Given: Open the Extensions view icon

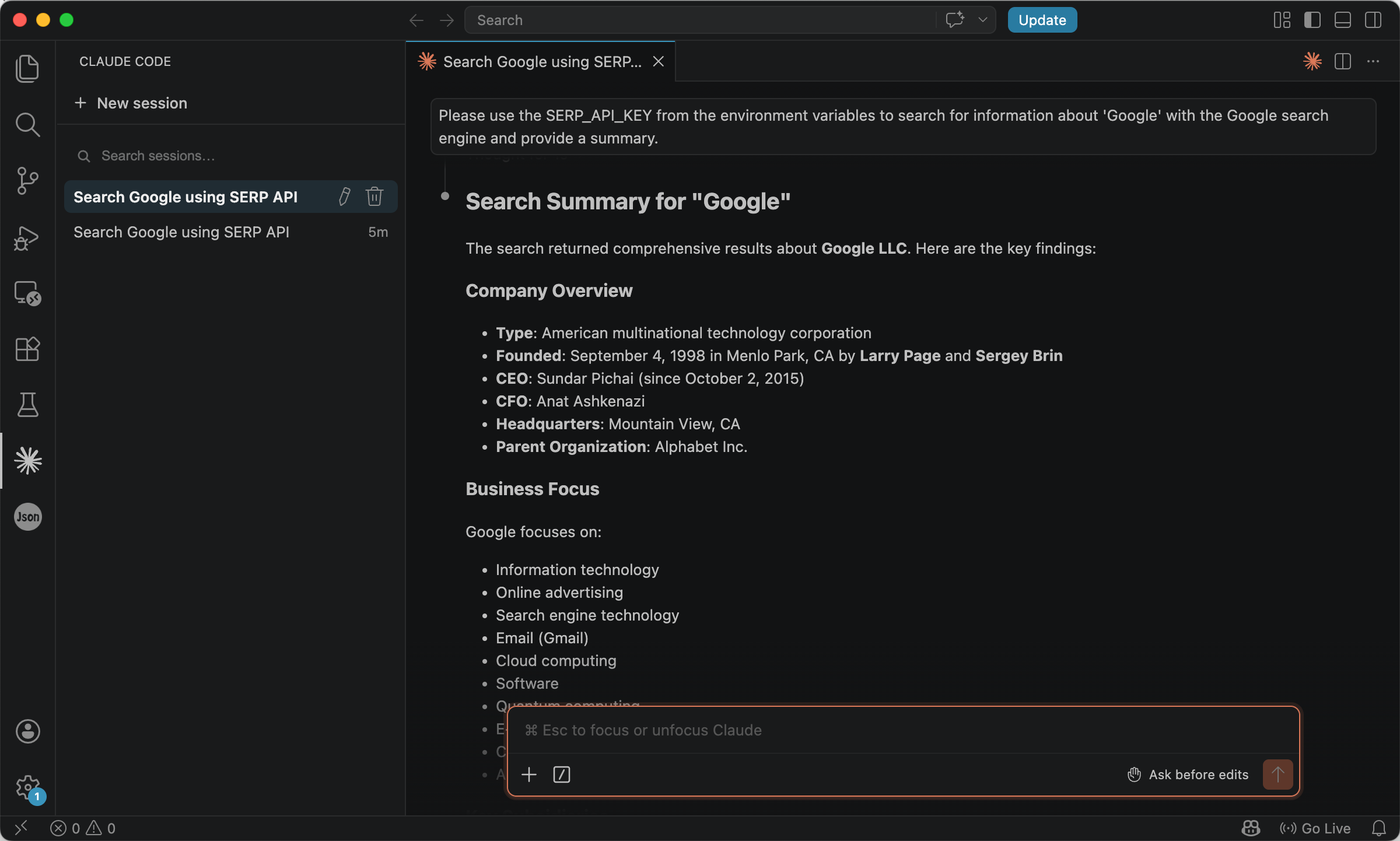Looking at the screenshot, I should pos(27,349).
